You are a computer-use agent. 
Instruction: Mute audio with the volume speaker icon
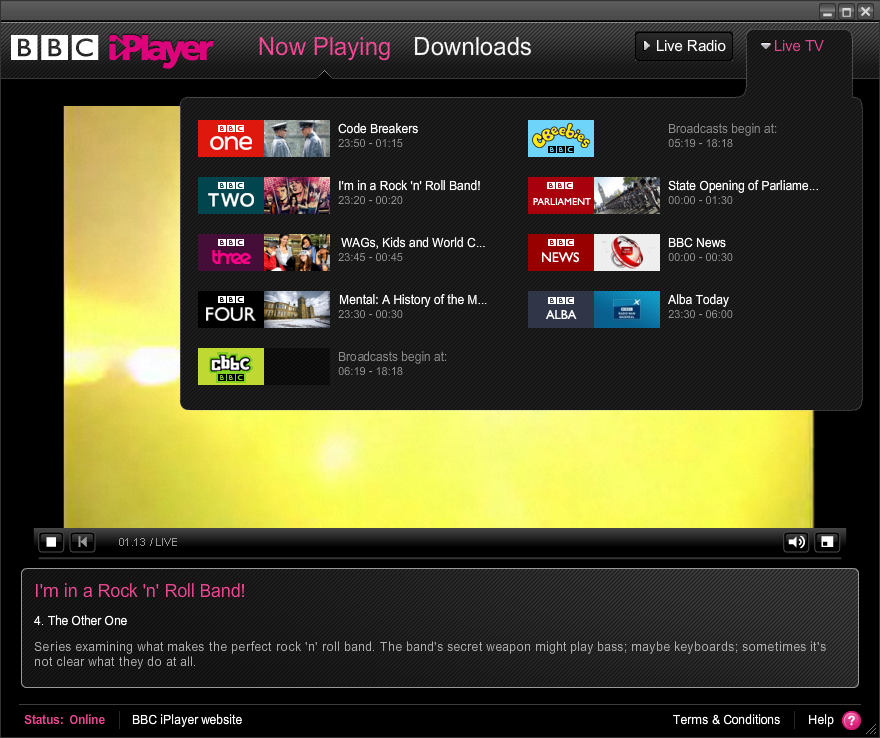point(796,542)
